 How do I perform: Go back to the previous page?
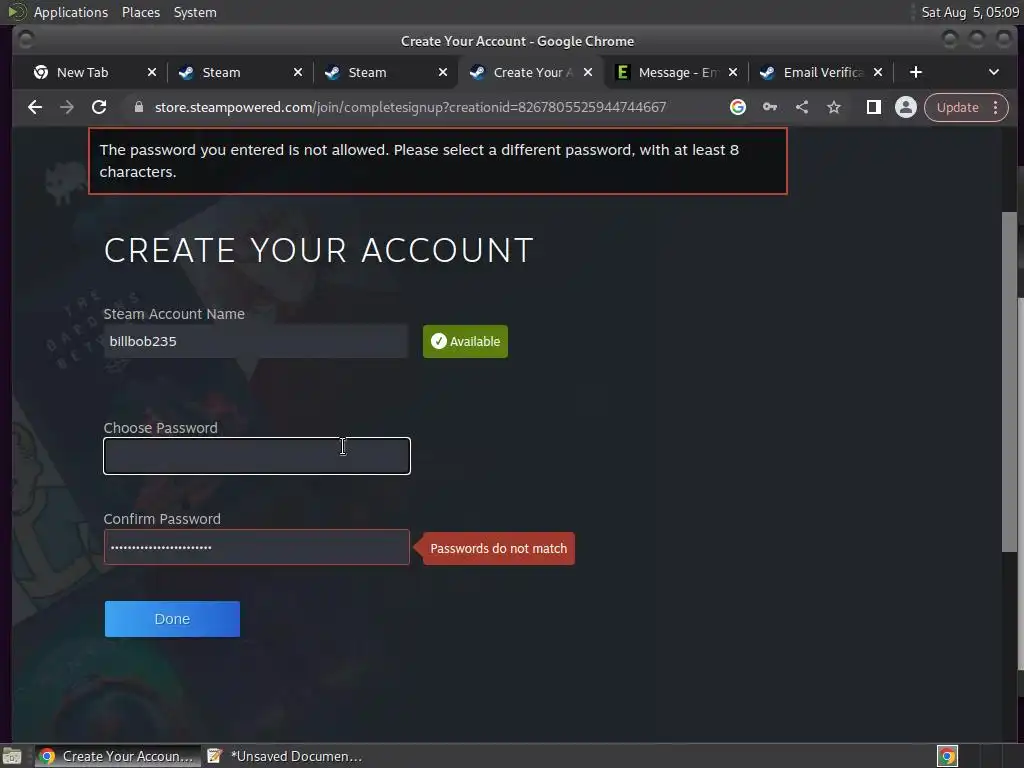pos(35,107)
